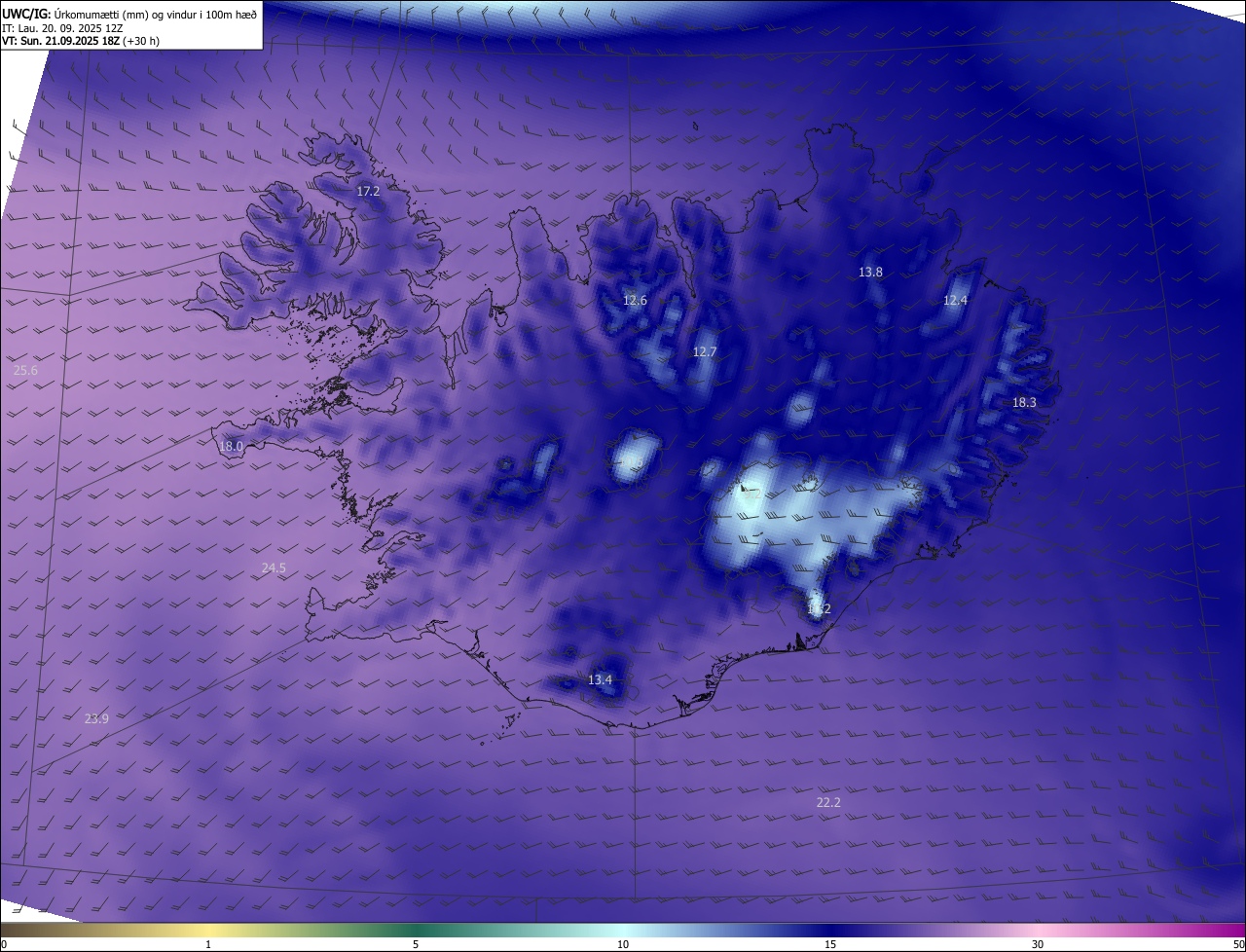Click the 23.9 value label
This screenshot has width=1246, height=952.
click(x=96, y=718)
